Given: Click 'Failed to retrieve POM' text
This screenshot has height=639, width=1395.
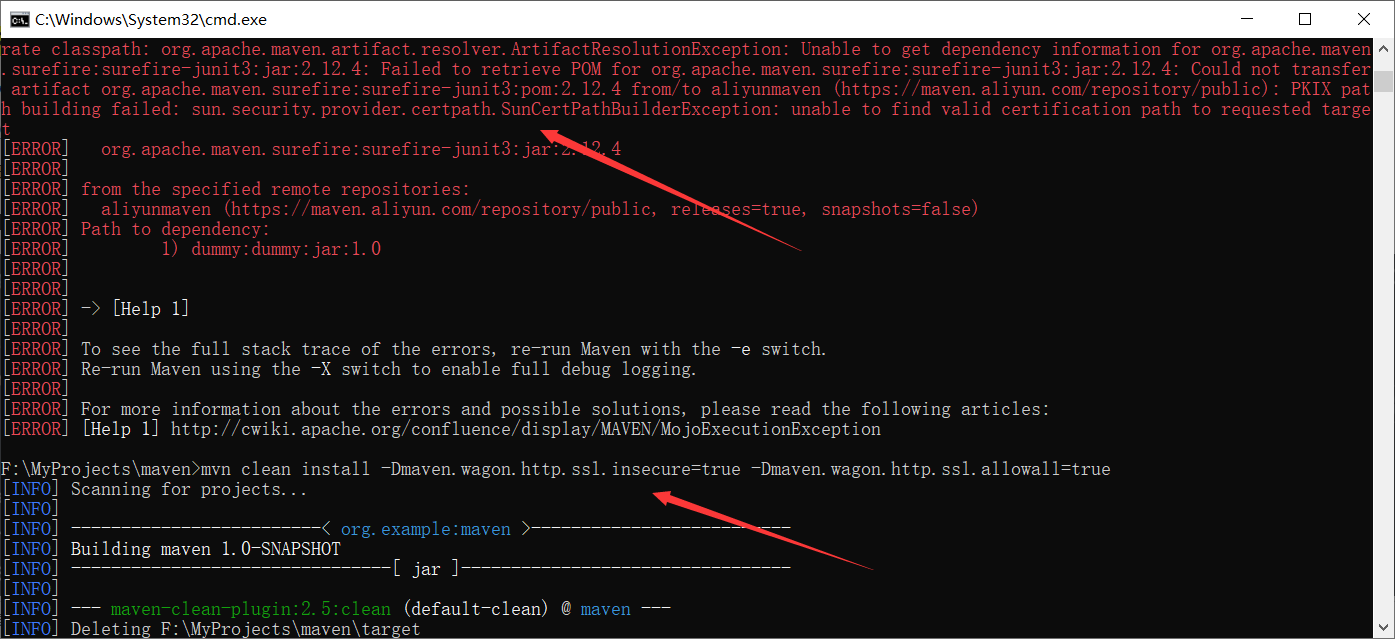Looking at the screenshot, I should coord(491,69).
